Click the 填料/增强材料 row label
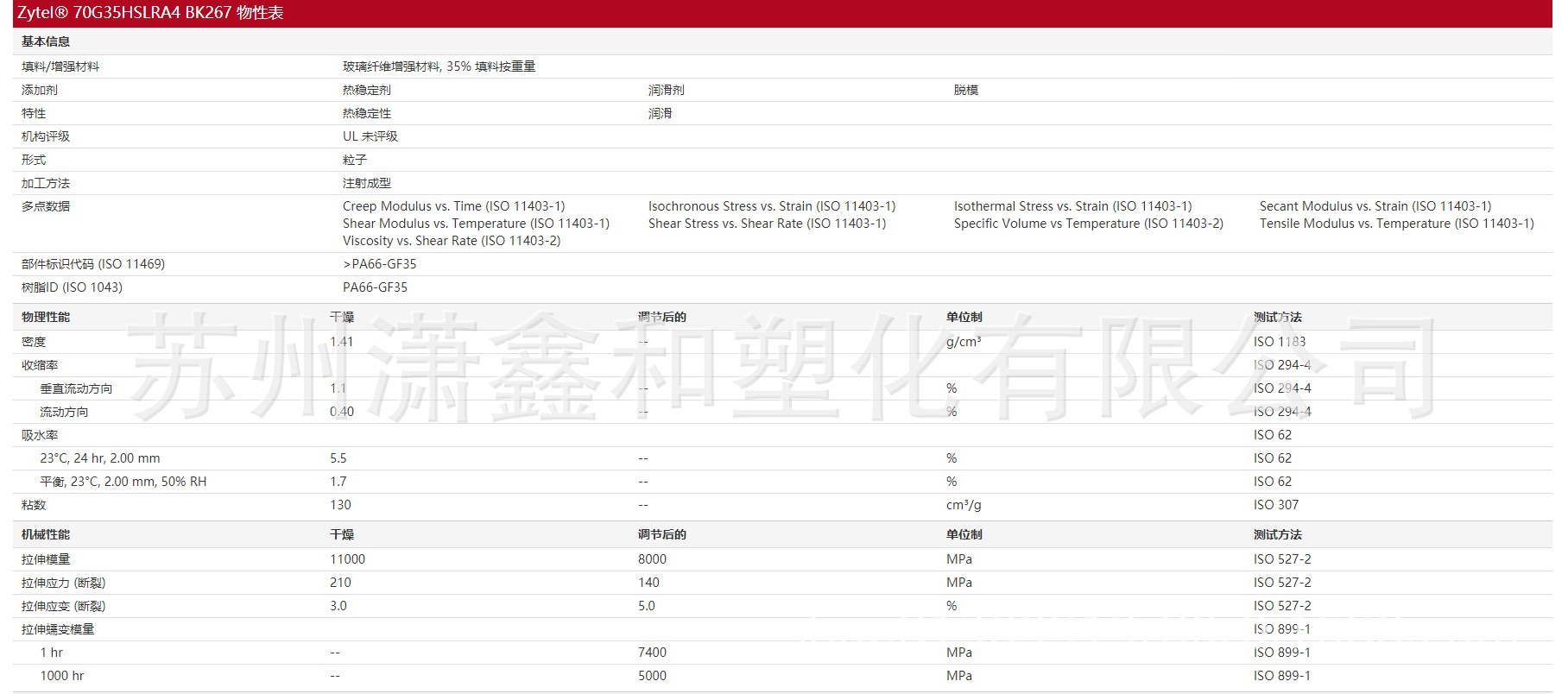Viewport: 1568px width, 694px height. pos(60,66)
